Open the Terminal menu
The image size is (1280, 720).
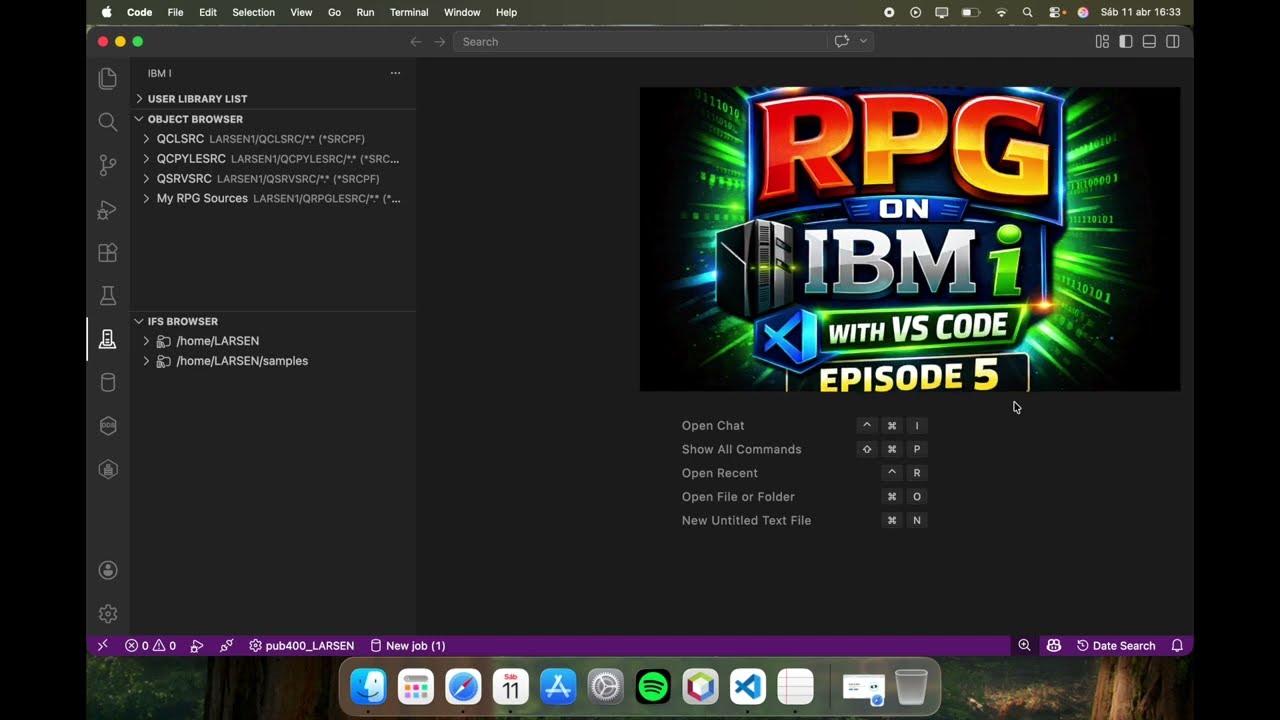pos(409,12)
